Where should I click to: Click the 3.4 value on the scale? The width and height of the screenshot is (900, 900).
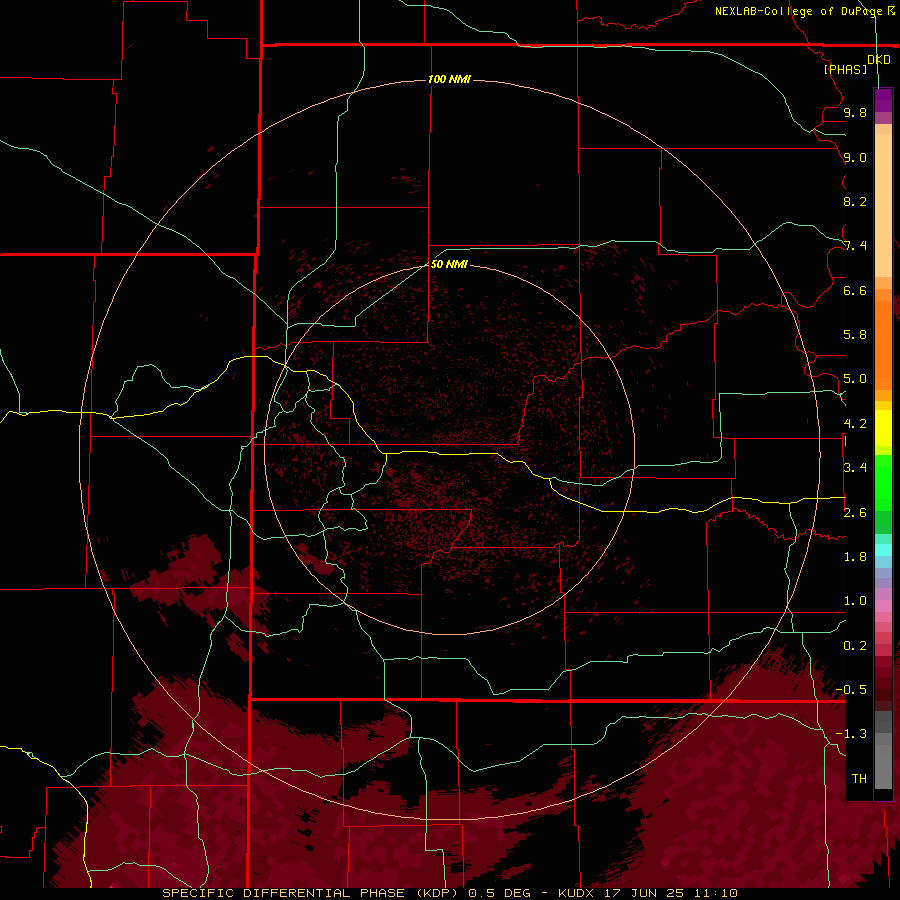[855, 468]
